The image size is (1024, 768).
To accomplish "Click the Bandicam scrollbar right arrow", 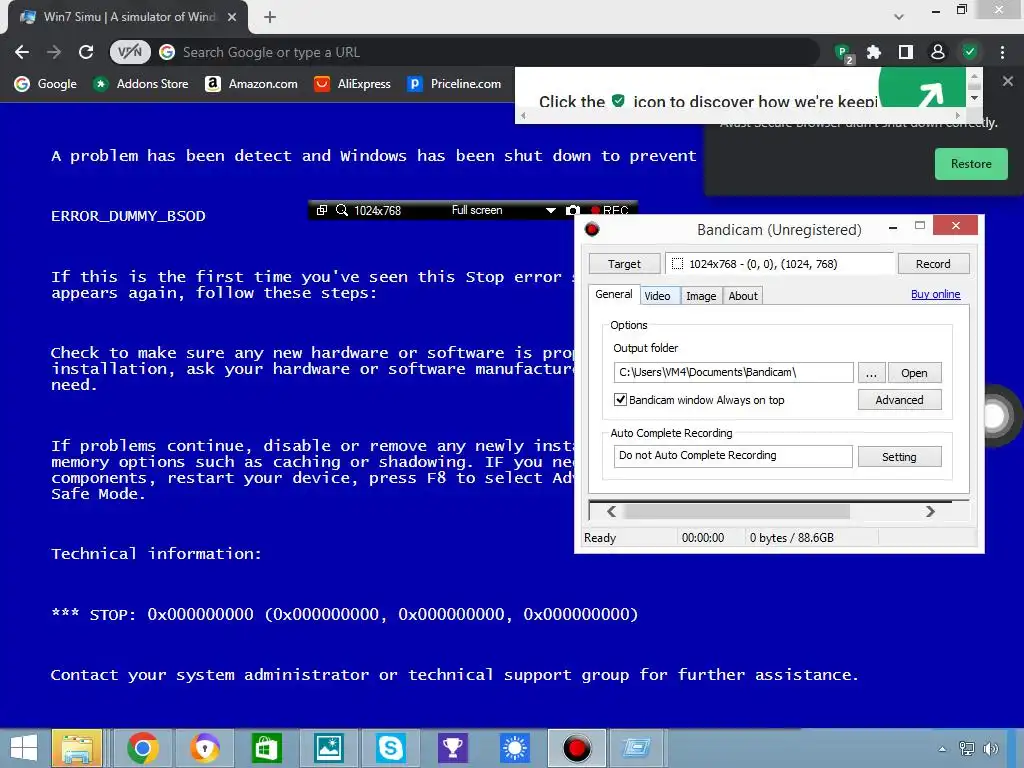I will [930, 511].
